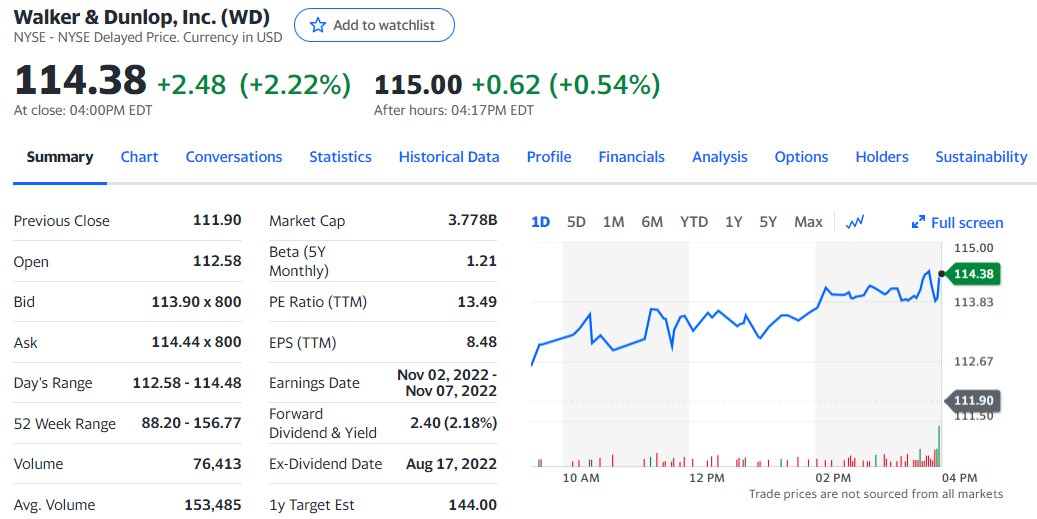Select the 1M chart range

613,222
